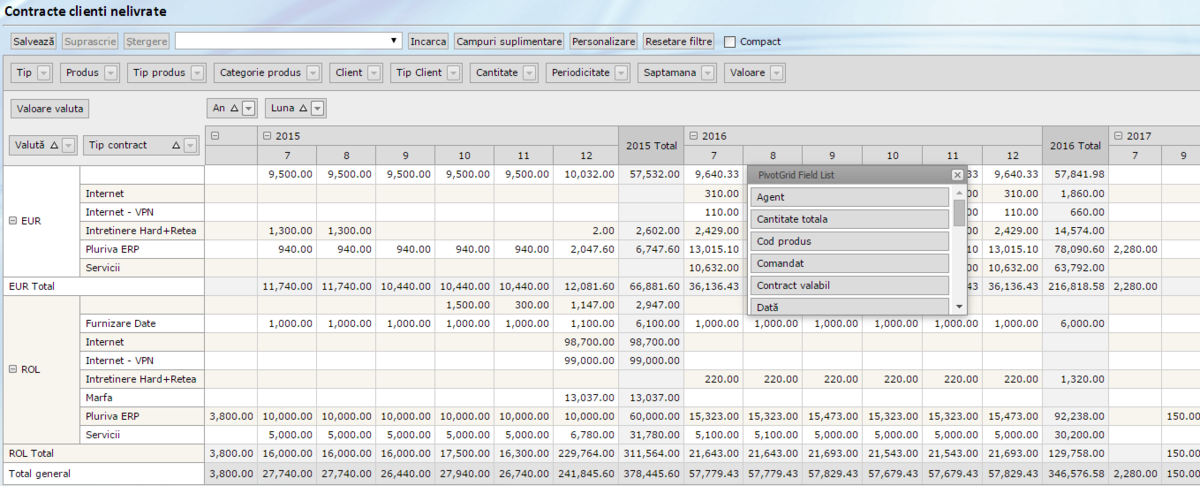Viewport: 1200px width, 486px height.
Task: Open filter icon on Cantitate field
Action: (529, 73)
